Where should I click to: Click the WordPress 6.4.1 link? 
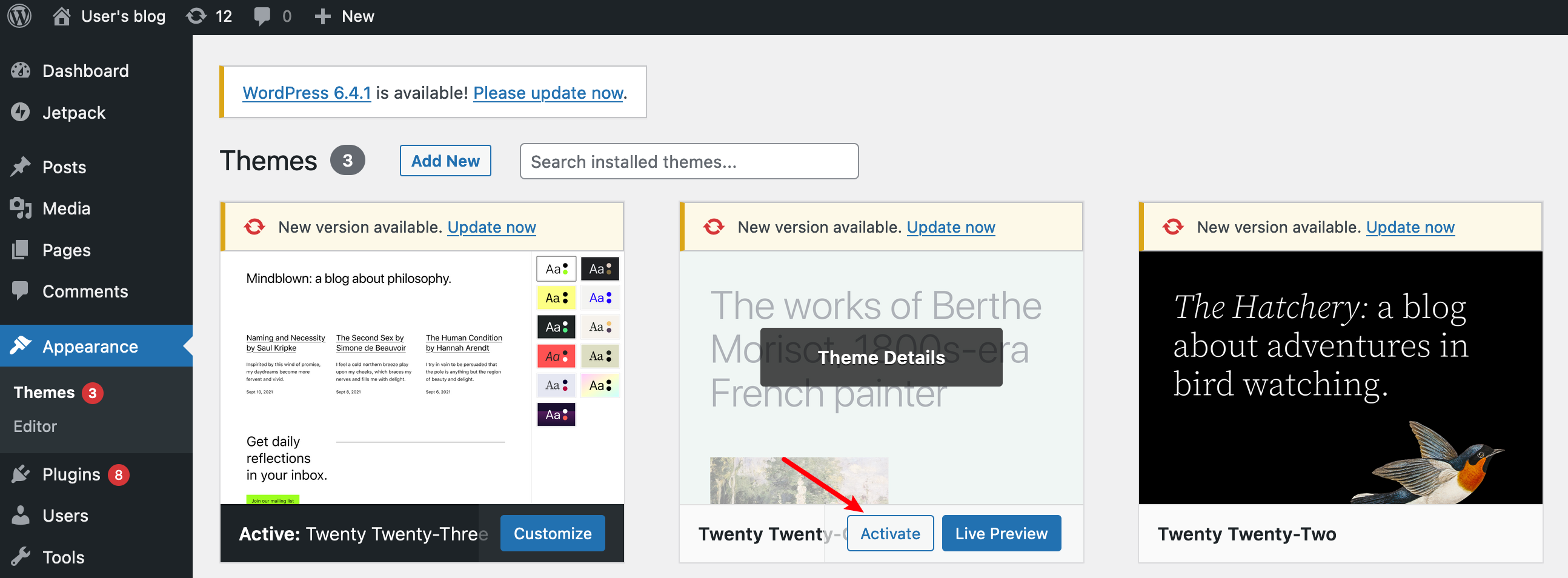tap(307, 93)
